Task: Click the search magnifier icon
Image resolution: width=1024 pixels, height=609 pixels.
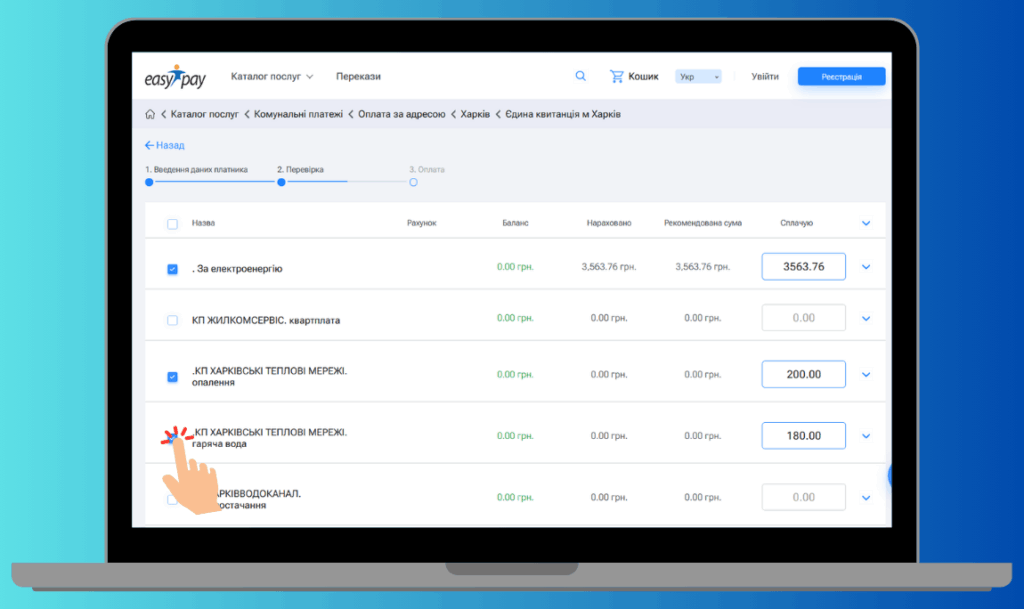Action: 581,76
